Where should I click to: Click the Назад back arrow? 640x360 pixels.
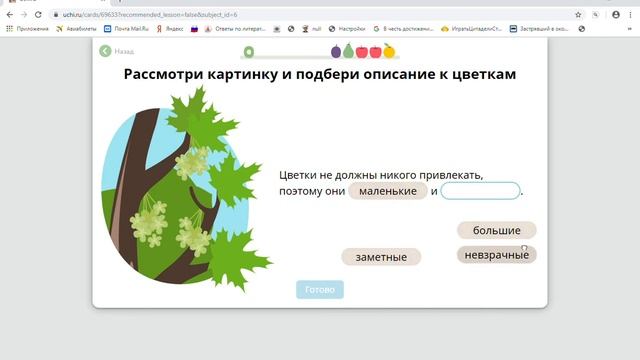pyautogui.click(x=105, y=51)
